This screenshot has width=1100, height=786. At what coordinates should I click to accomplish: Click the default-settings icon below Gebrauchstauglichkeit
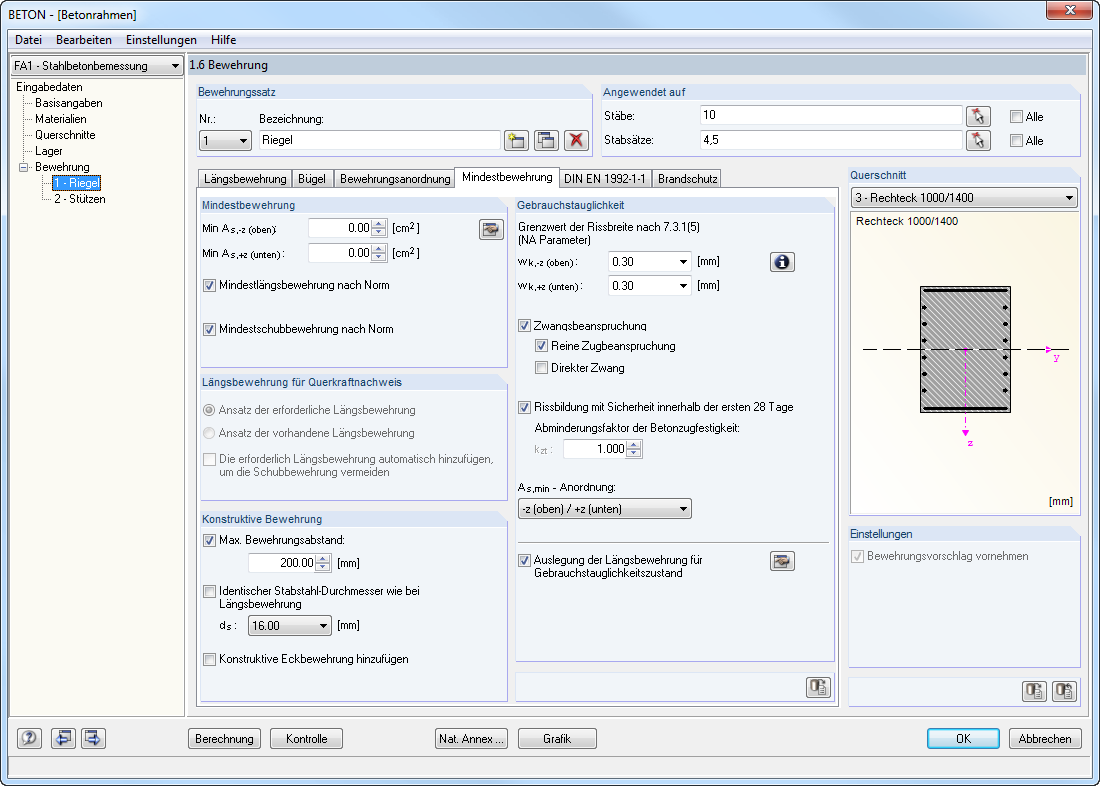click(x=818, y=687)
